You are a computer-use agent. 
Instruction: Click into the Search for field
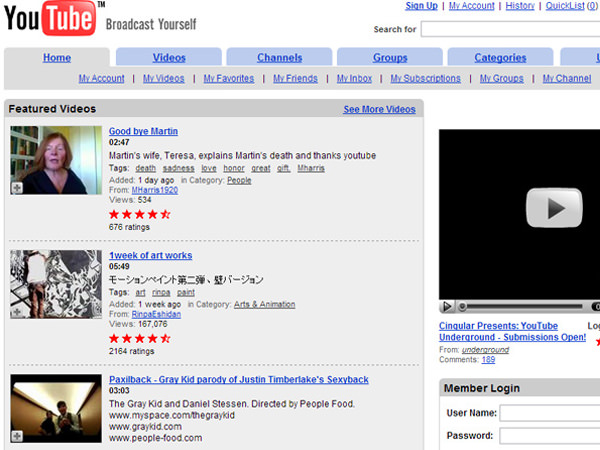point(510,29)
